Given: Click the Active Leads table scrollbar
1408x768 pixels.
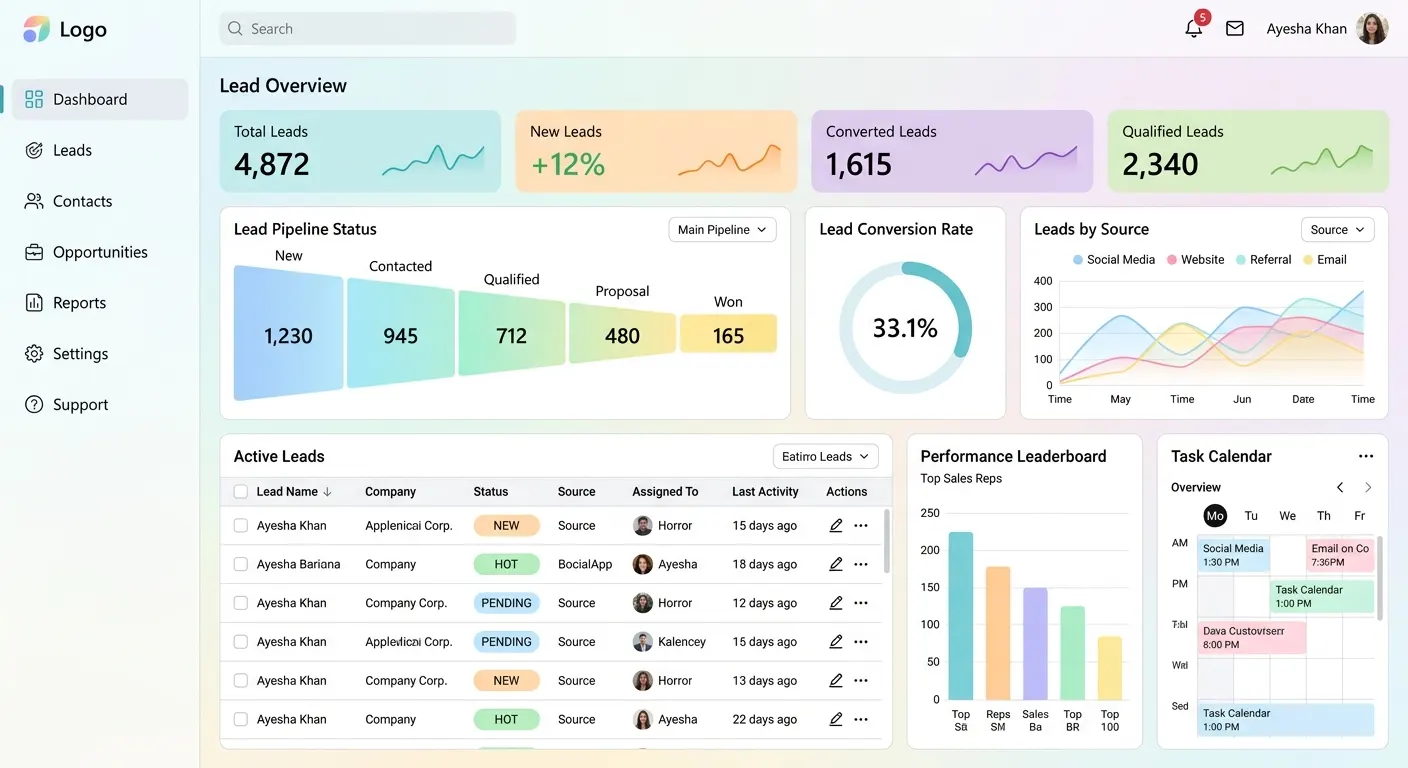Looking at the screenshot, I should [x=886, y=538].
